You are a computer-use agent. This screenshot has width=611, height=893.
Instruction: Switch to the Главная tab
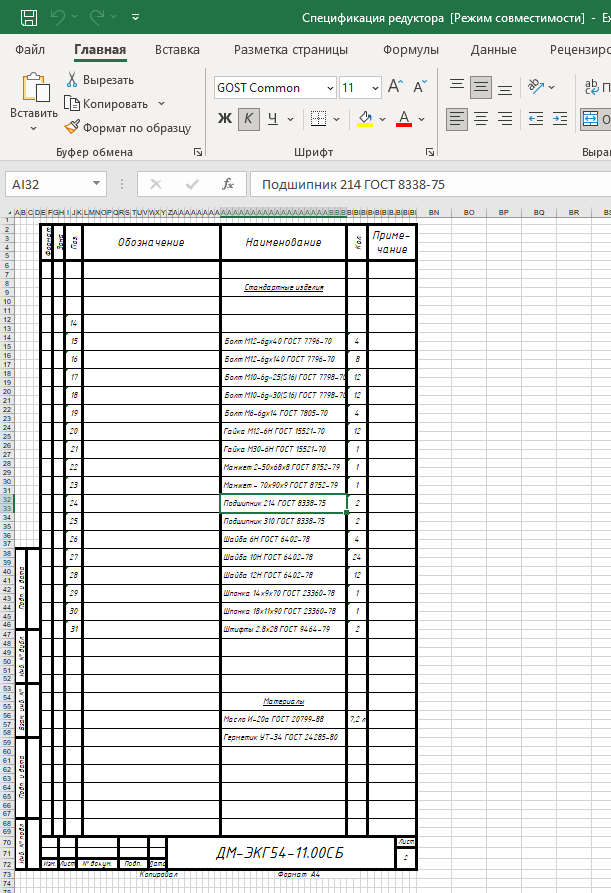(x=100, y=50)
